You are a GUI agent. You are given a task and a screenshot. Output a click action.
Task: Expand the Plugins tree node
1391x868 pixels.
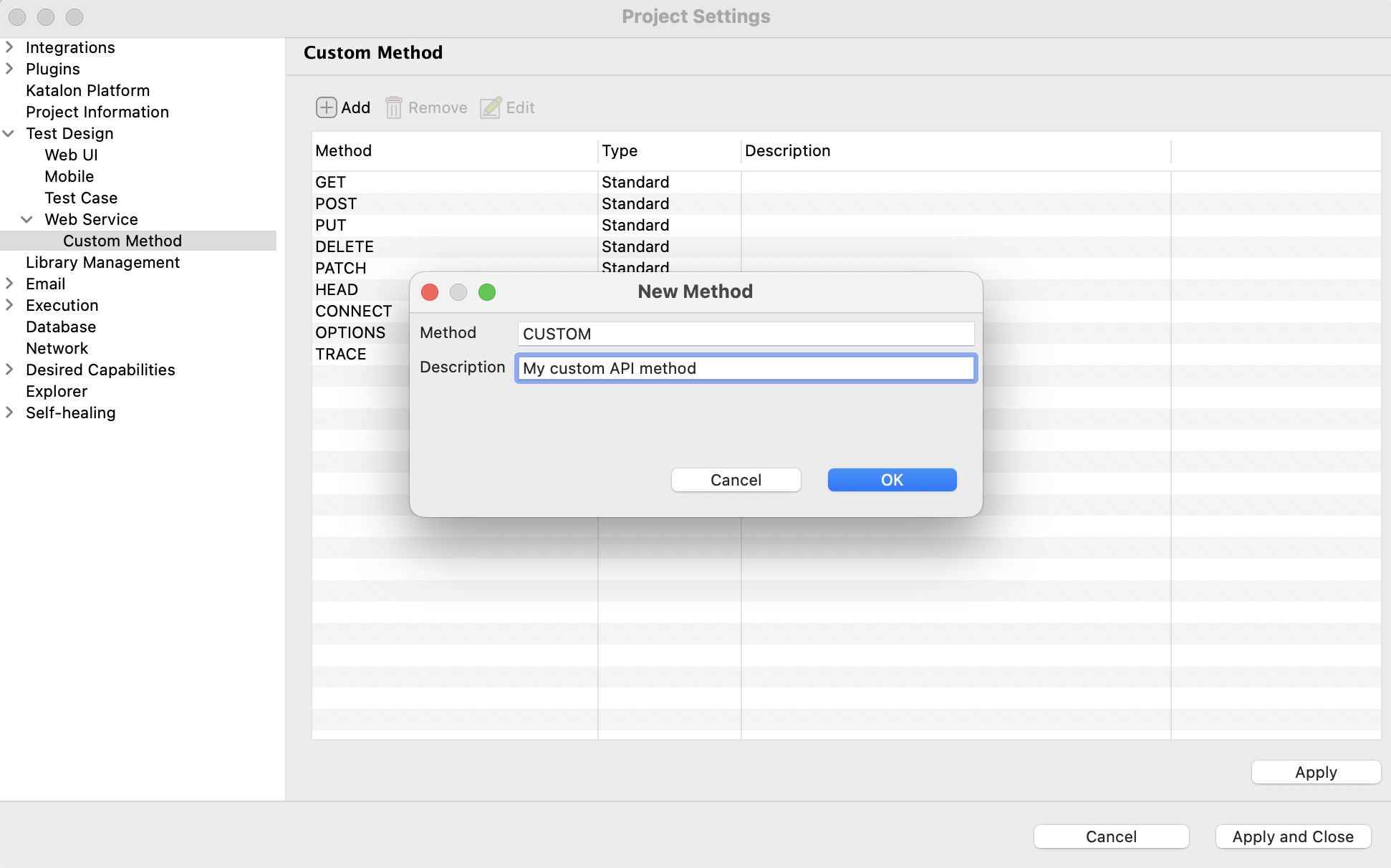tap(9, 69)
